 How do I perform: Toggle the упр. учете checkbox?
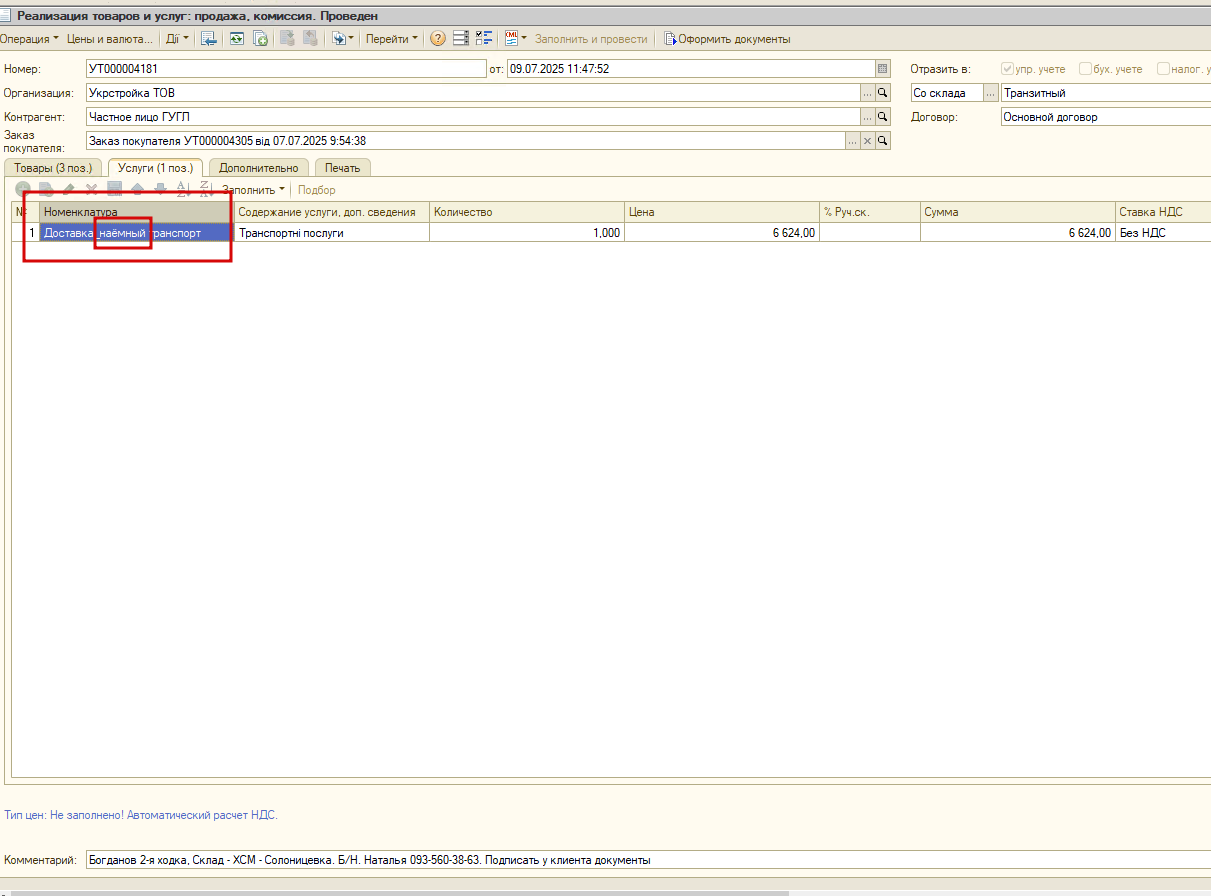point(1007,69)
